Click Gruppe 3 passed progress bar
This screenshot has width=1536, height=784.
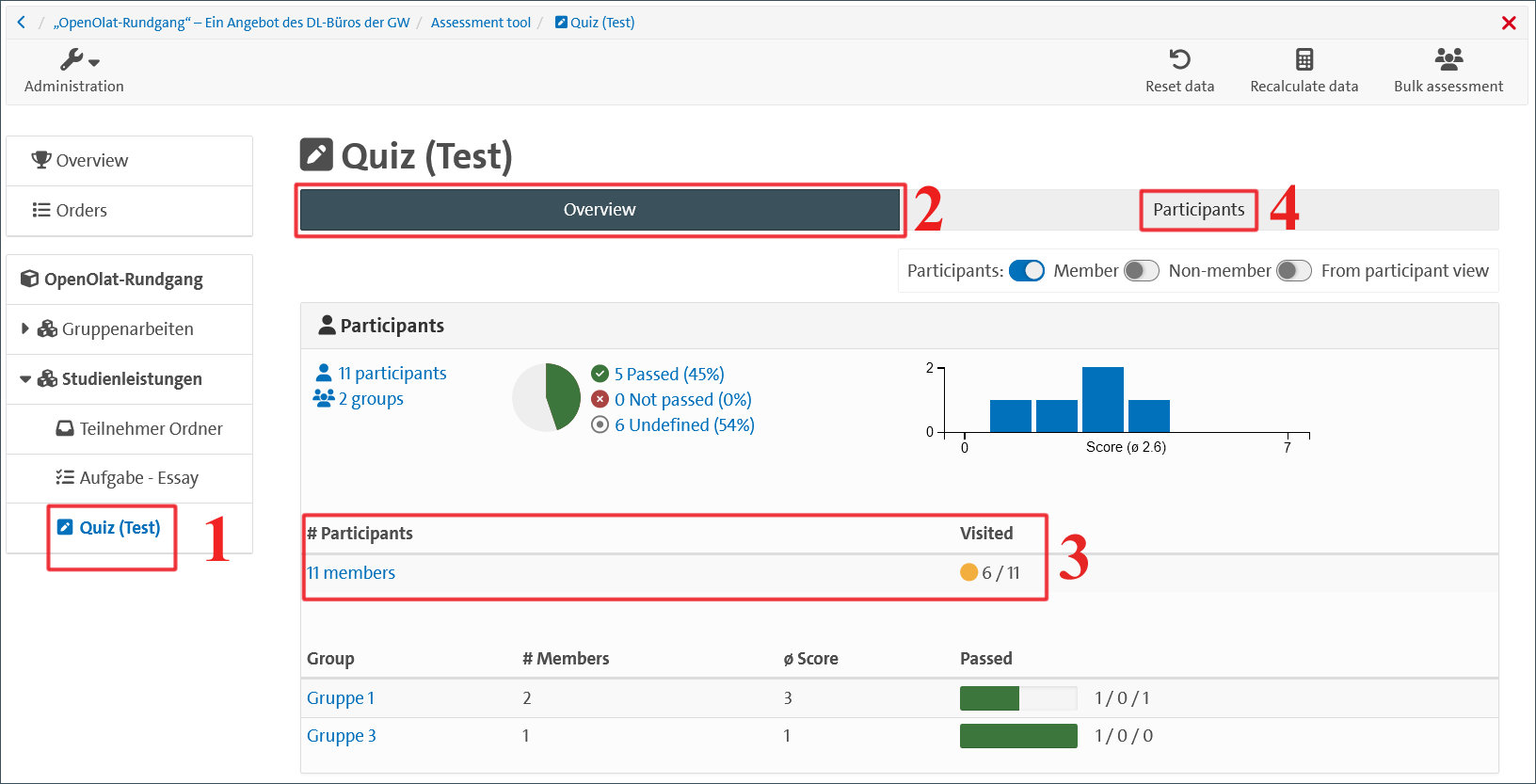pos(1017,736)
